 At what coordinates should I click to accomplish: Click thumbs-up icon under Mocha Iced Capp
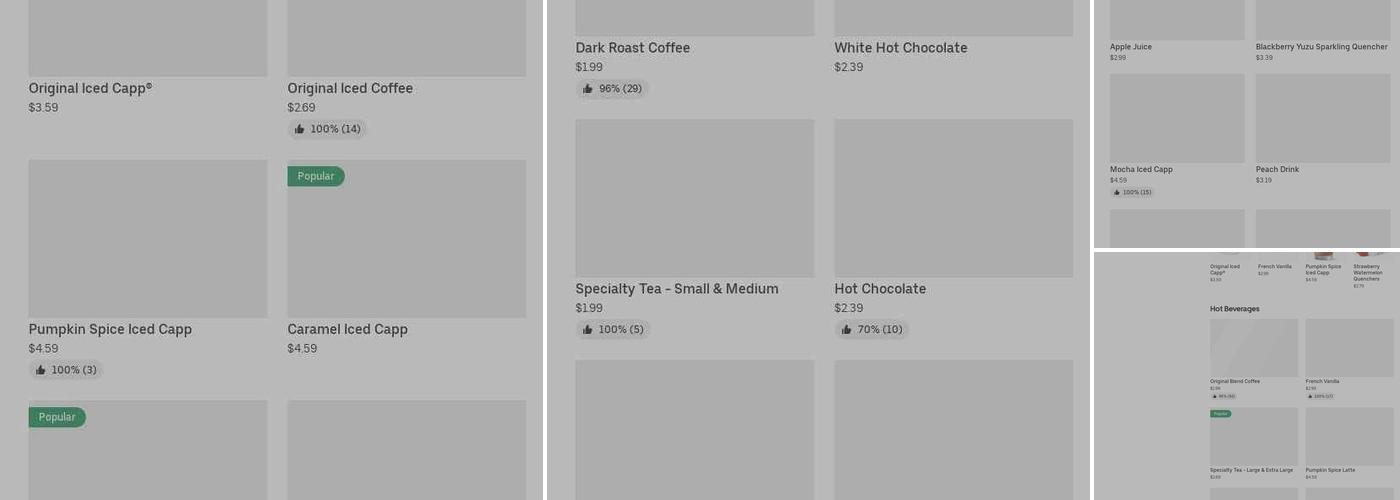pos(1117,192)
